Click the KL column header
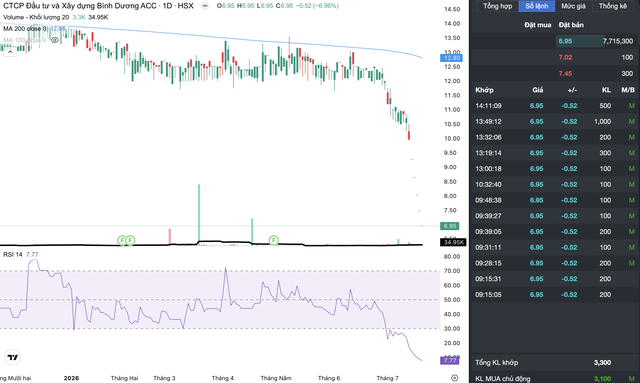This screenshot has height=383, width=640. [607, 90]
